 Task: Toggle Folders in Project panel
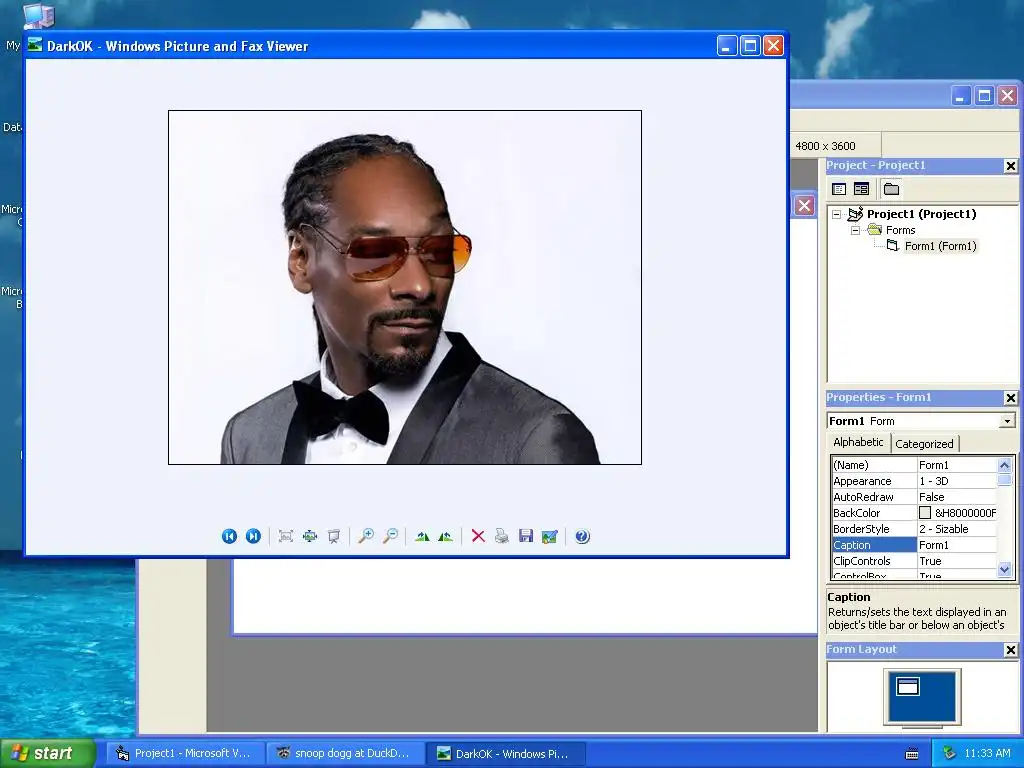pyautogui.click(x=891, y=189)
